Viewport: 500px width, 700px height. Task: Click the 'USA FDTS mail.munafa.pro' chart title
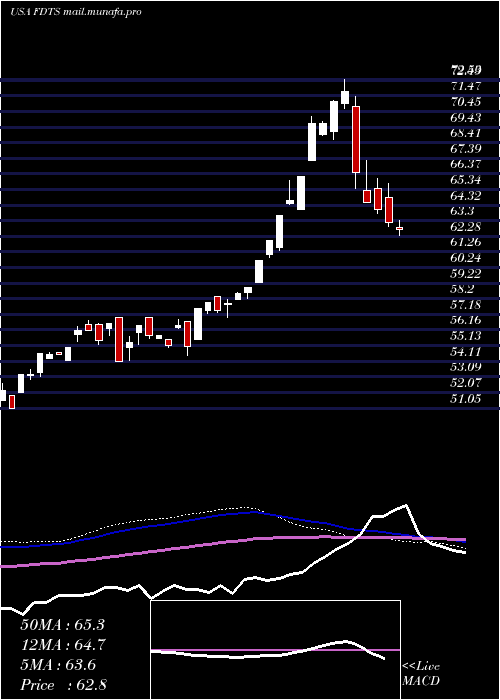point(75,12)
